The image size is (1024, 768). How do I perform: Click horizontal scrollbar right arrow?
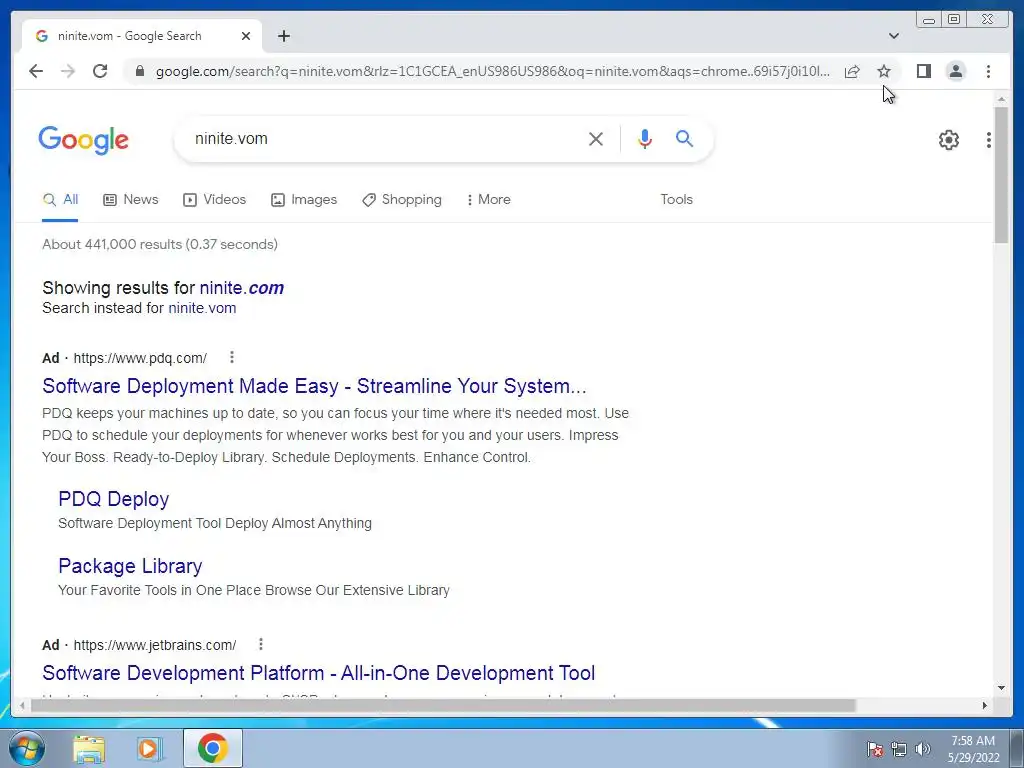click(984, 705)
